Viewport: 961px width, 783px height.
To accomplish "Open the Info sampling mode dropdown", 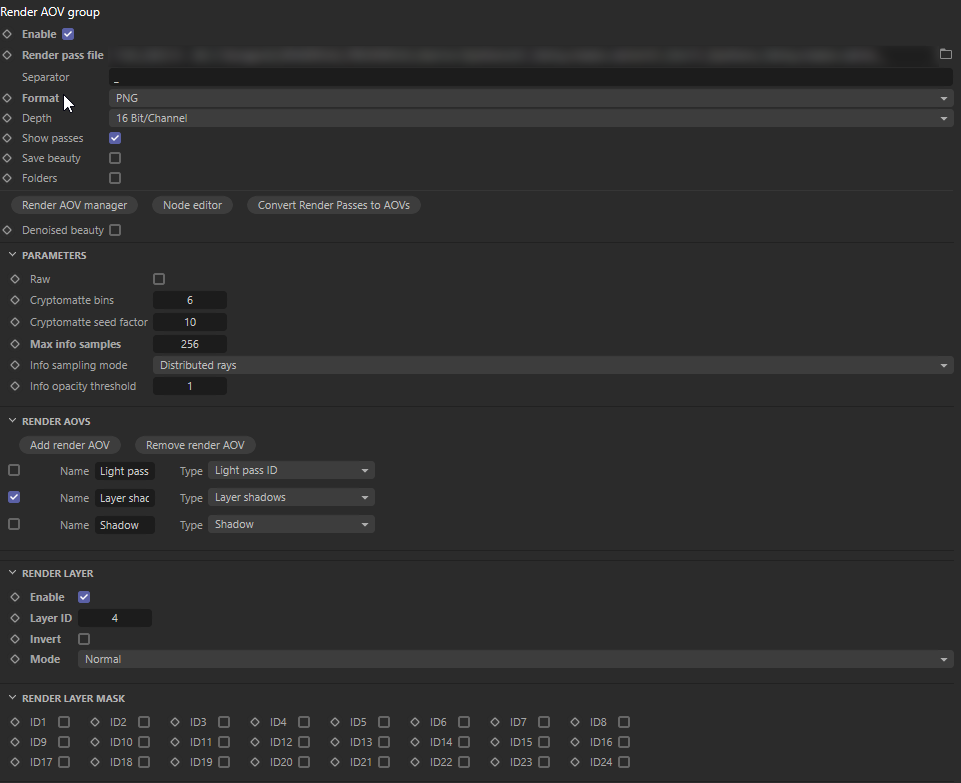I will [553, 365].
